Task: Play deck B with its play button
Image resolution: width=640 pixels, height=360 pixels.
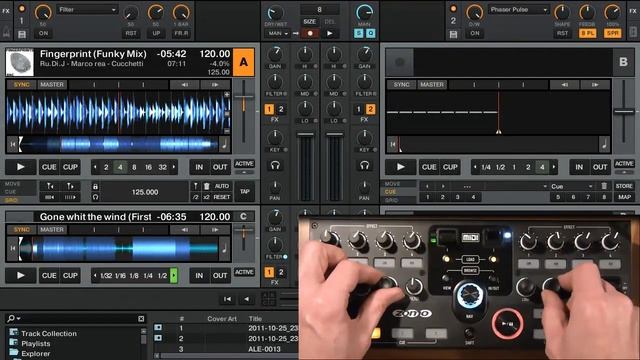Action: point(400,167)
